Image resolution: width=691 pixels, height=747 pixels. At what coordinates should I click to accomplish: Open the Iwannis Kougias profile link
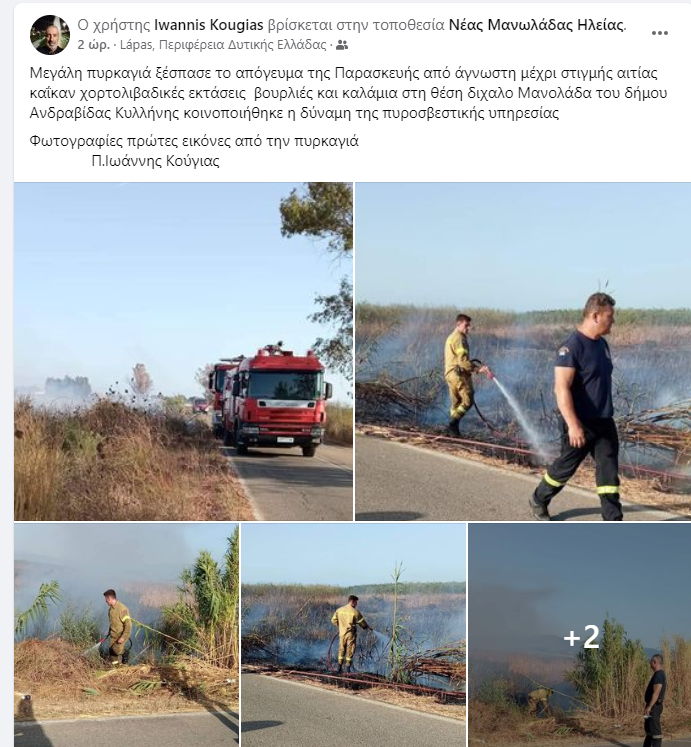pyautogui.click(x=209, y=25)
